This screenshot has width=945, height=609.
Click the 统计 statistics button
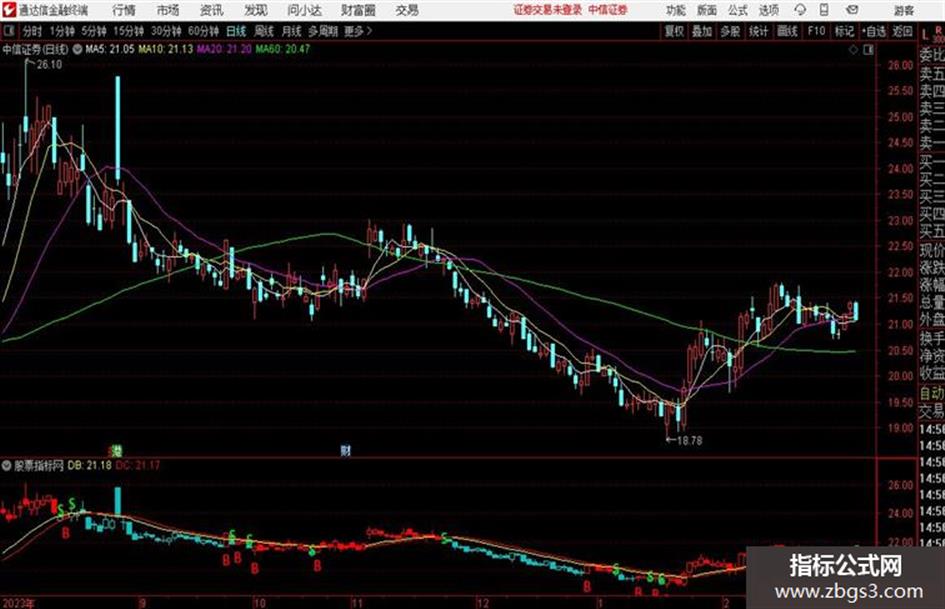click(758, 31)
